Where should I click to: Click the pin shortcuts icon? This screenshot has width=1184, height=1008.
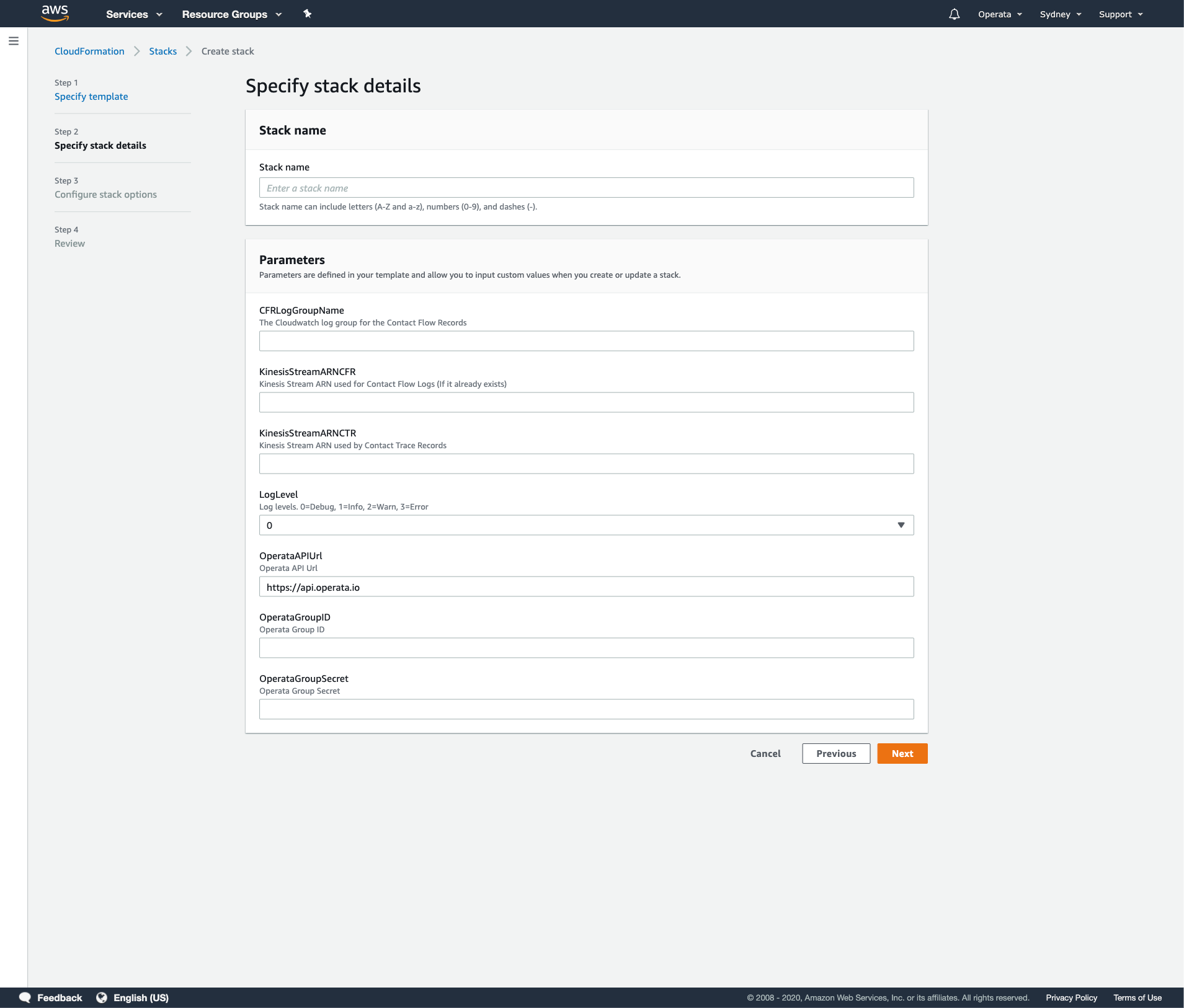(x=307, y=14)
